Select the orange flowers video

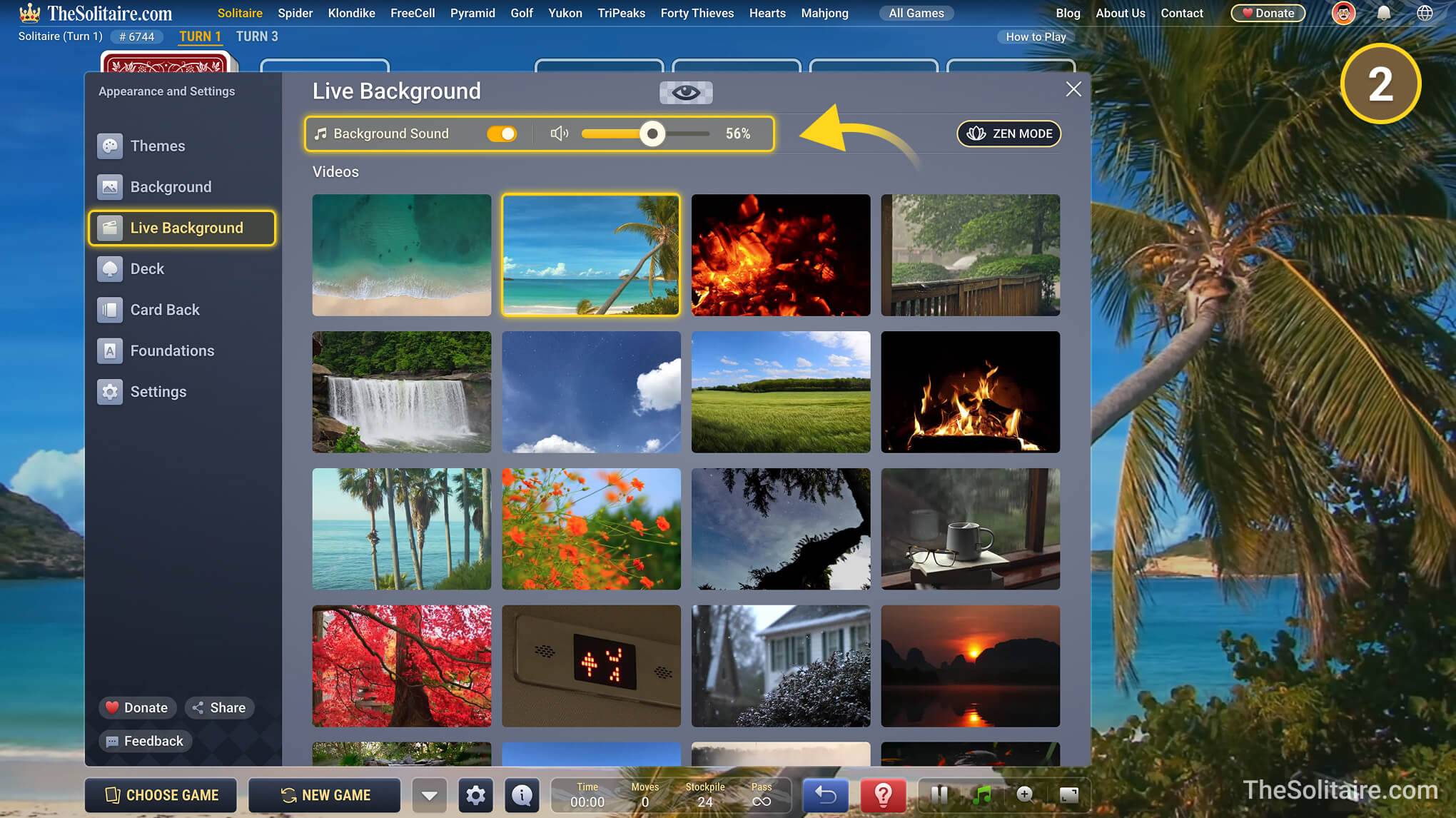[591, 529]
